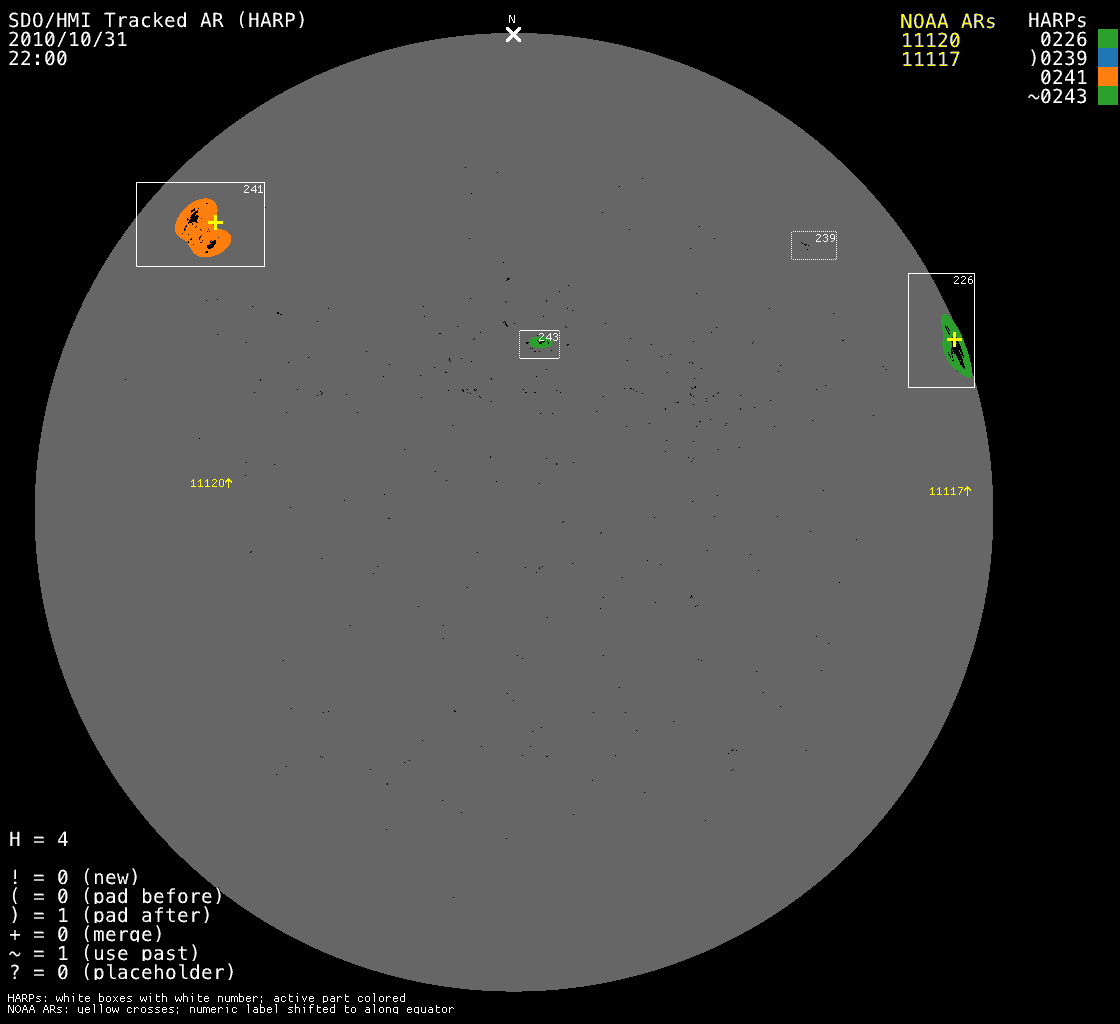This screenshot has height=1024, width=1120.
Task: Click the 22:00 time stamp
Action: [38, 59]
